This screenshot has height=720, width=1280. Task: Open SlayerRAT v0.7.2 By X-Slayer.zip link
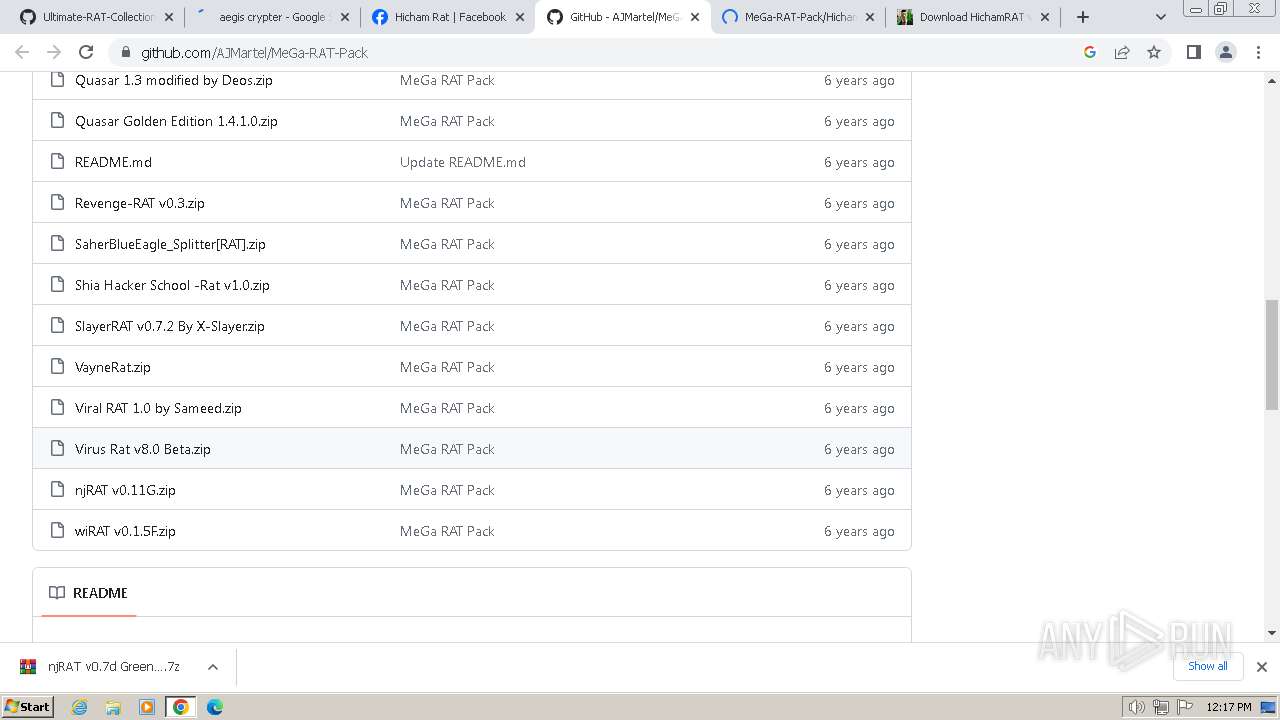pos(169,326)
